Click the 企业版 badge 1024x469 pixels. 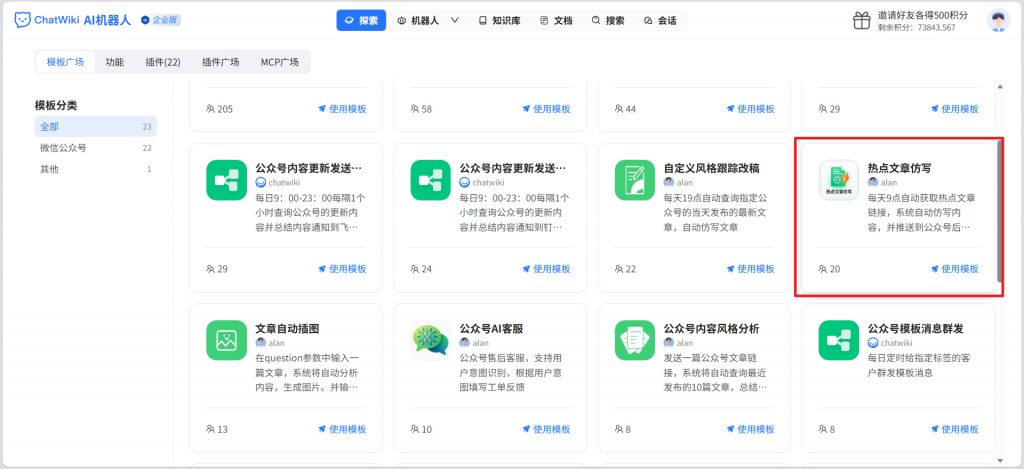click(161, 20)
